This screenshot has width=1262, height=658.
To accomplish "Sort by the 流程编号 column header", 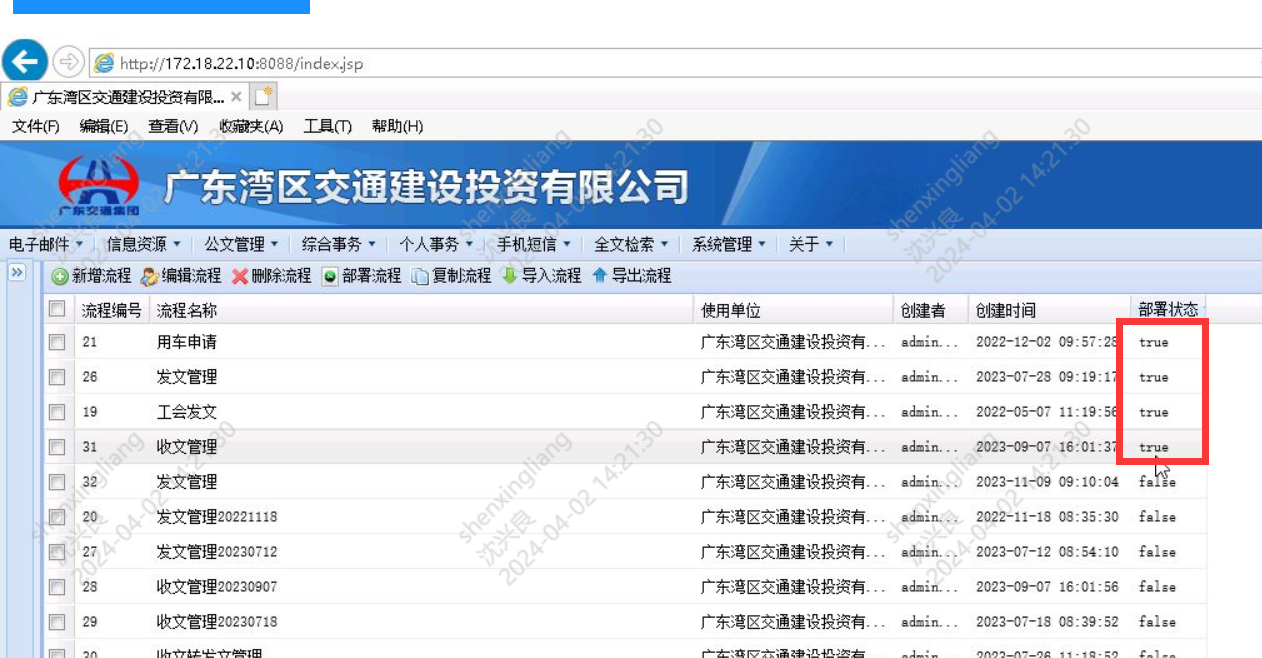I will tap(111, 310).
